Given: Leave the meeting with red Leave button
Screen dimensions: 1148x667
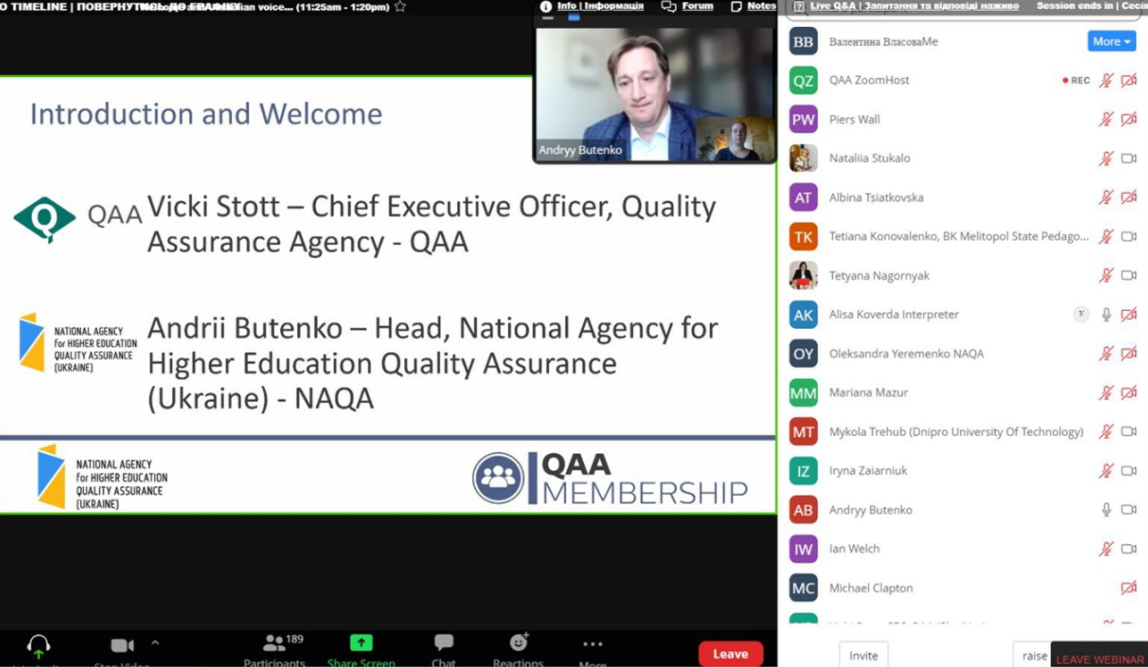Looking at the screenshot, I should click(730, 654).
